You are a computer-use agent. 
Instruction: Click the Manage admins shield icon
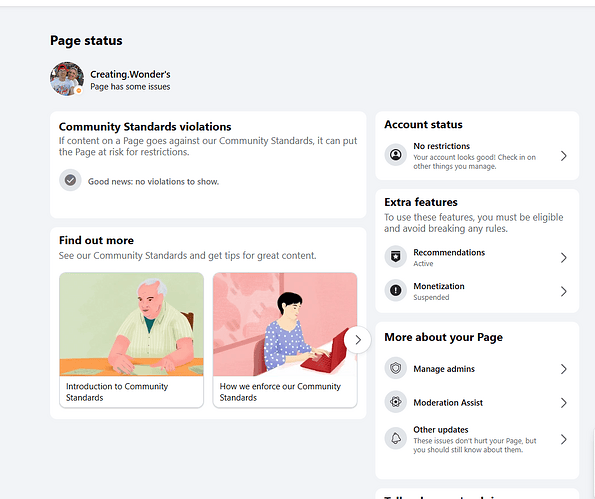tap(395, 368)
